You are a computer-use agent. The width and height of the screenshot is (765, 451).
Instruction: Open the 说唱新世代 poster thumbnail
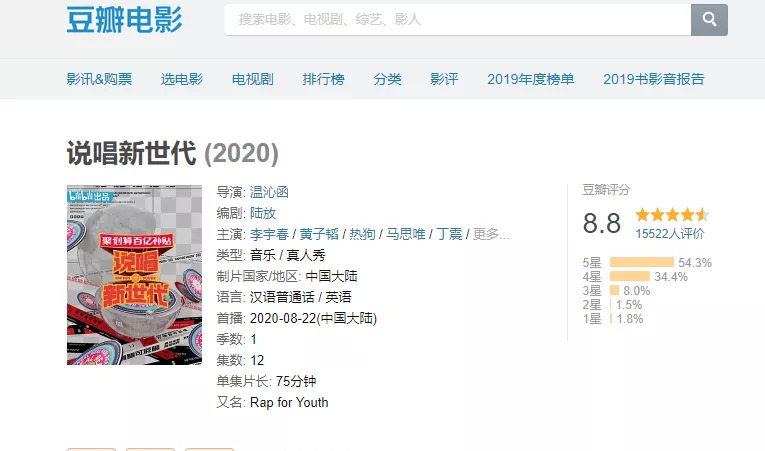coord(134,275)
